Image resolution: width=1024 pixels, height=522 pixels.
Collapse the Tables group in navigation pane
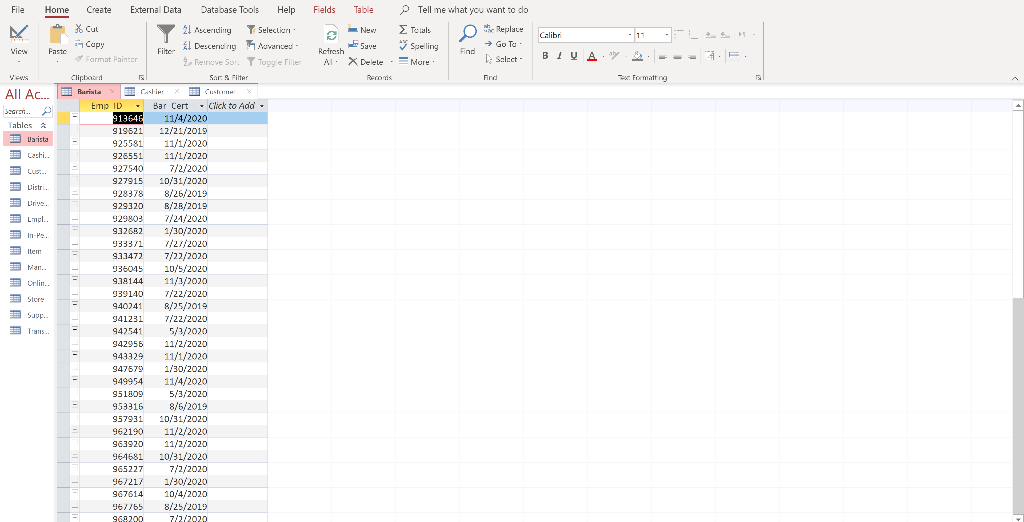(x=43, y=125)
